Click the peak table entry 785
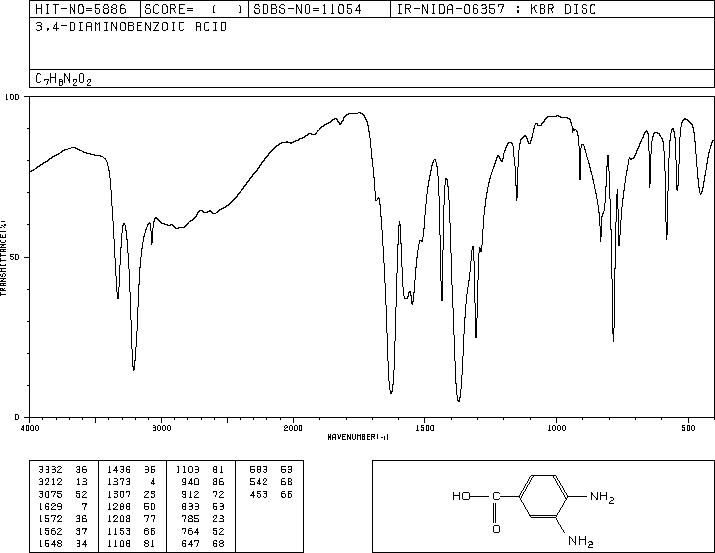Screen dimensions: 715x553 [x=190, y=519]
